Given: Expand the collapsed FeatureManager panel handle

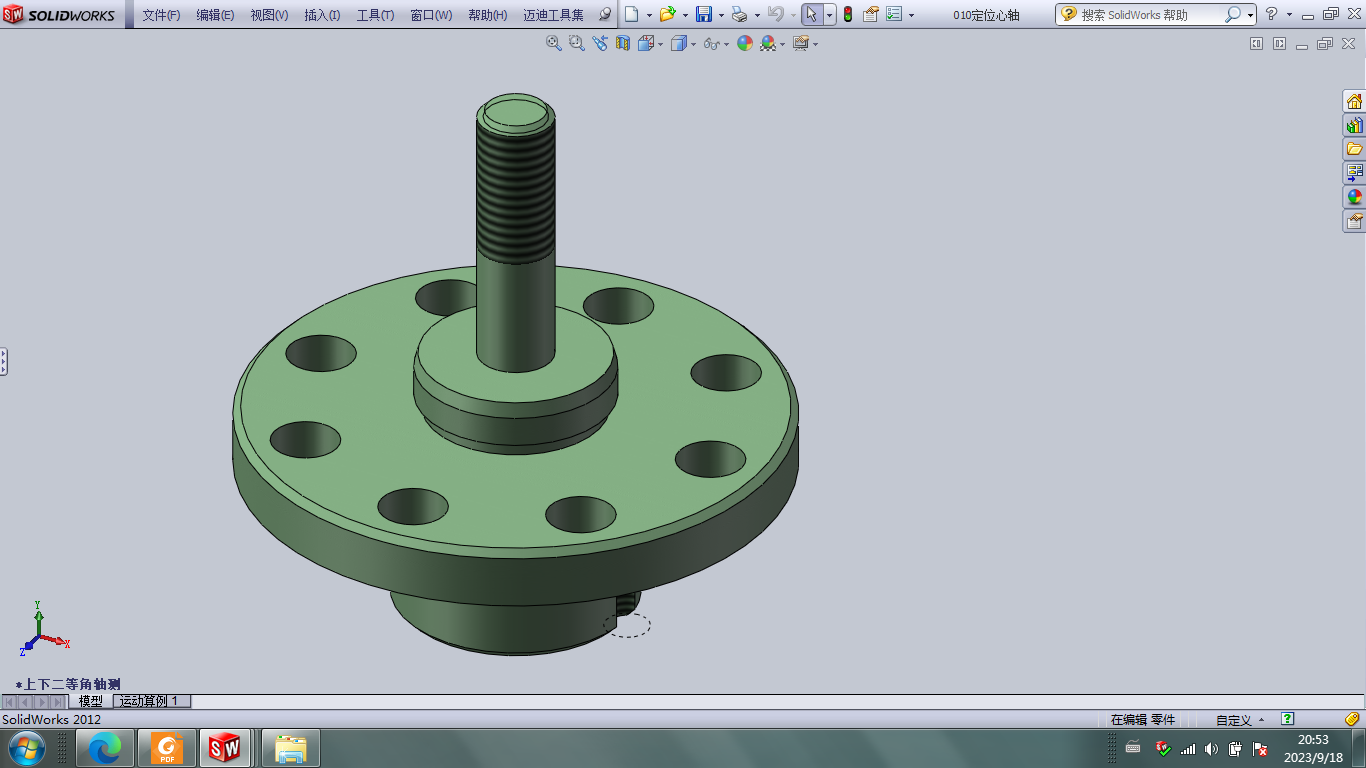Looking at the screenshot, I should [4, 361].
